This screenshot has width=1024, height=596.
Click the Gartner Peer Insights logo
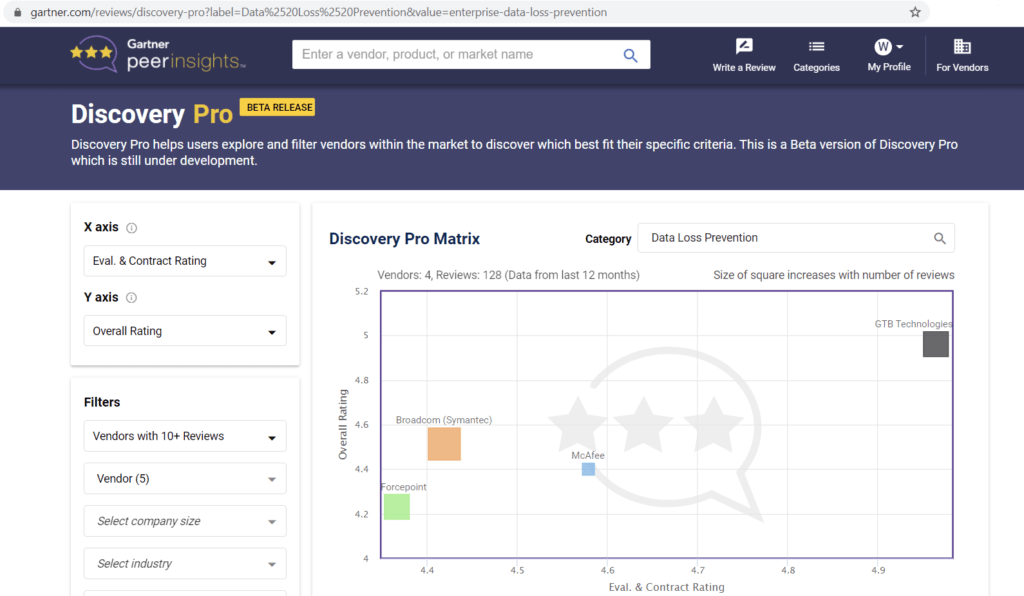coord(158,54)
